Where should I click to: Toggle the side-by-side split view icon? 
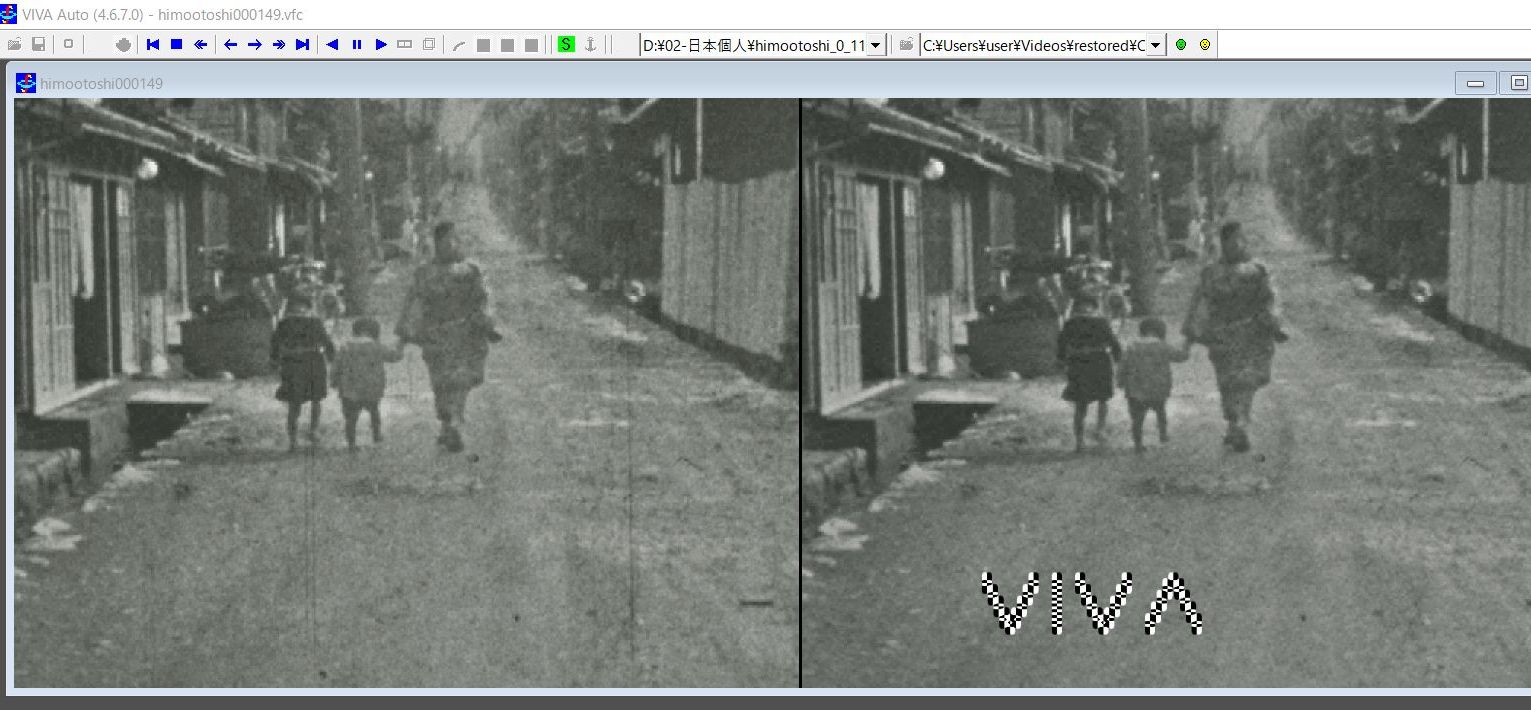pos(404,45)
